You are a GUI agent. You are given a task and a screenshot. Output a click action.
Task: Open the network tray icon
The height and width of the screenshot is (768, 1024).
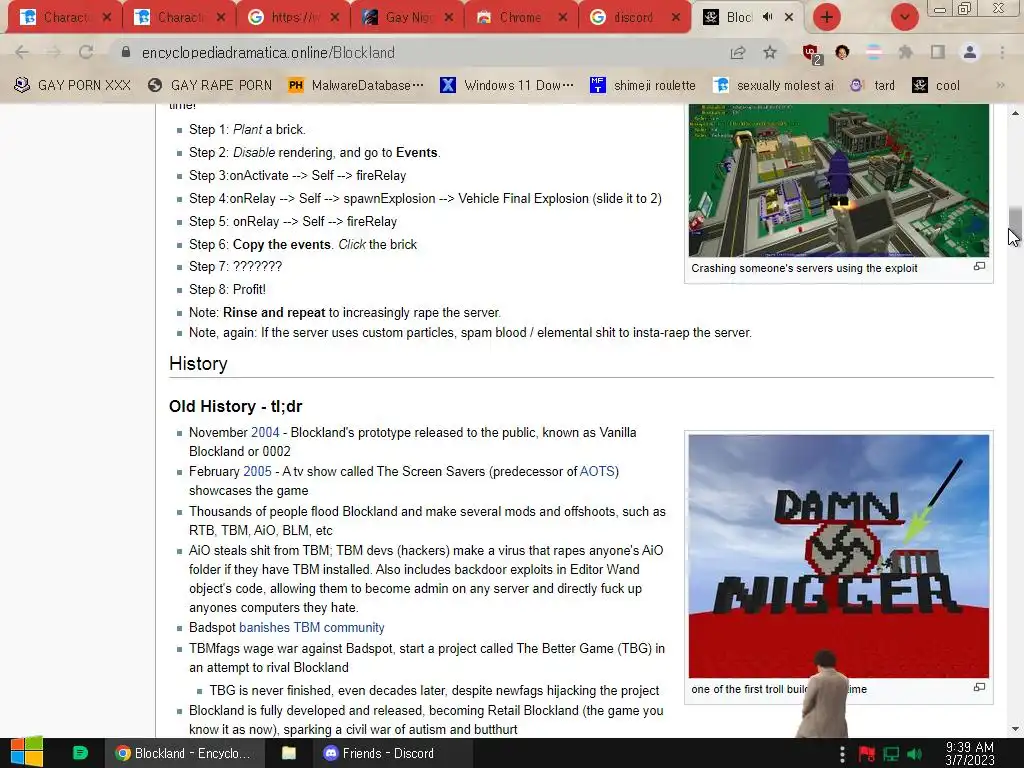tap(891, 754)
